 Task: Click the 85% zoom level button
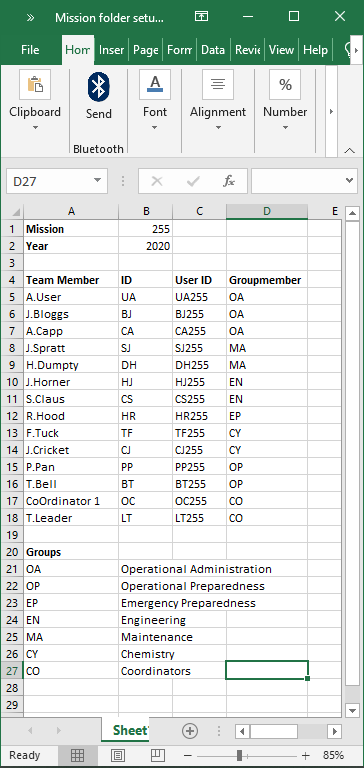tap(333, 755)
